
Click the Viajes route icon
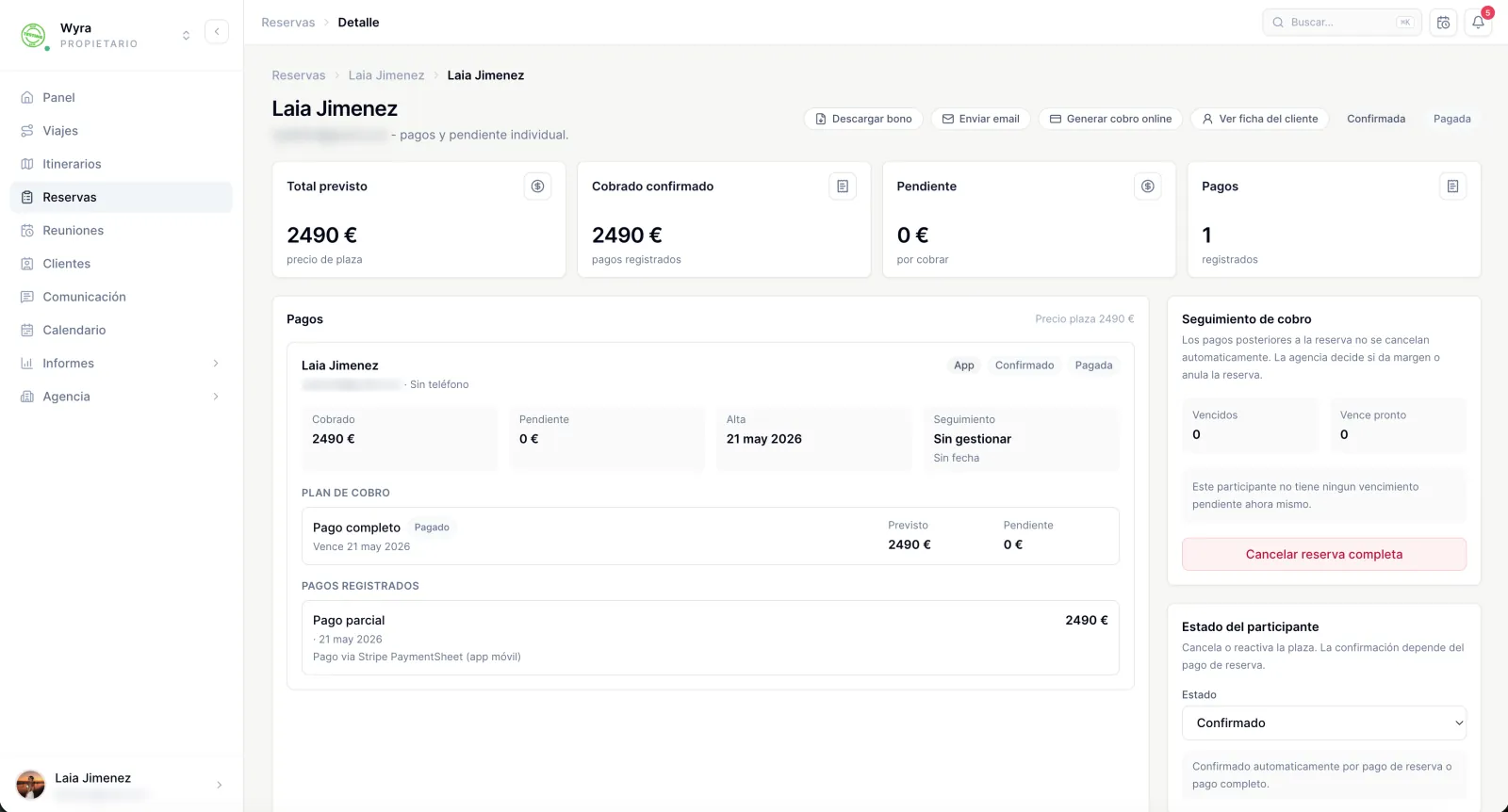27,131
